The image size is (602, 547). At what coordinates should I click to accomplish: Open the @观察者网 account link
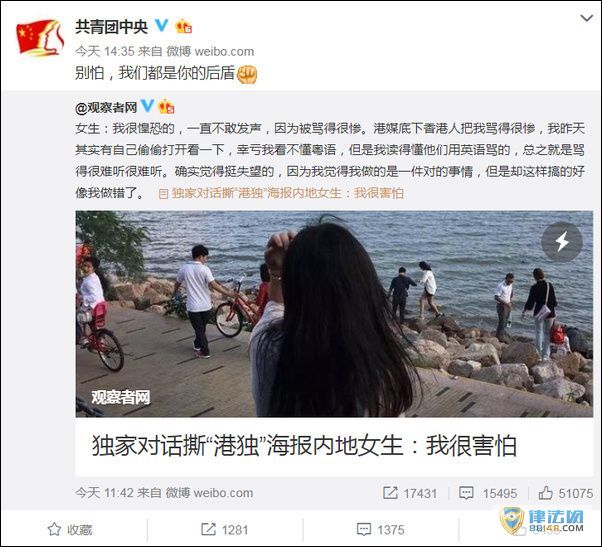click(x=106, y=108)
